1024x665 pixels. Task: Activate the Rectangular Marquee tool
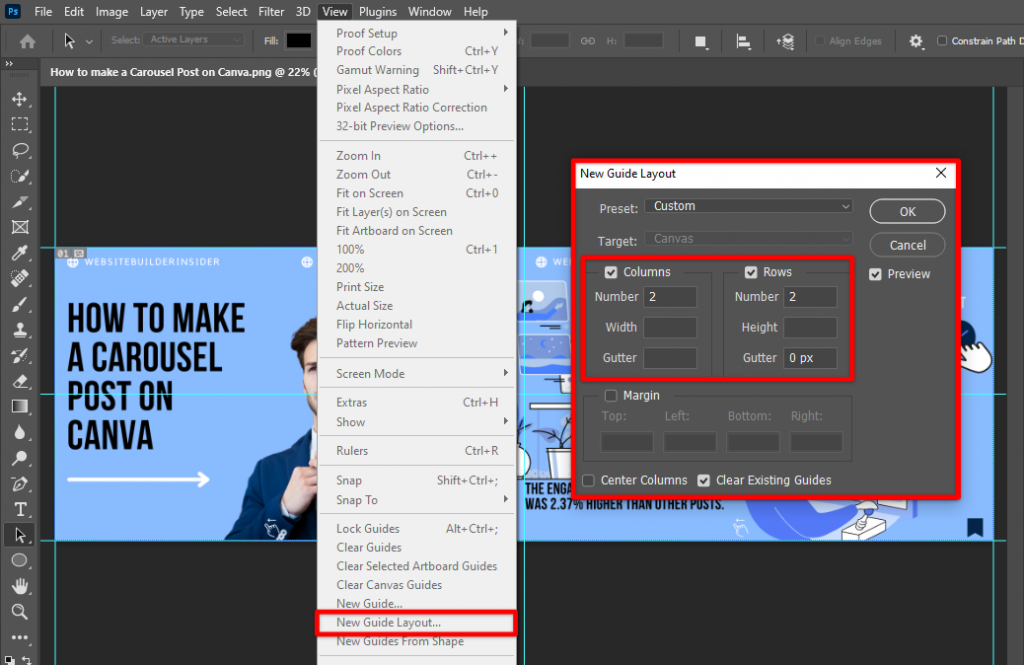click(x=21, y=124)
